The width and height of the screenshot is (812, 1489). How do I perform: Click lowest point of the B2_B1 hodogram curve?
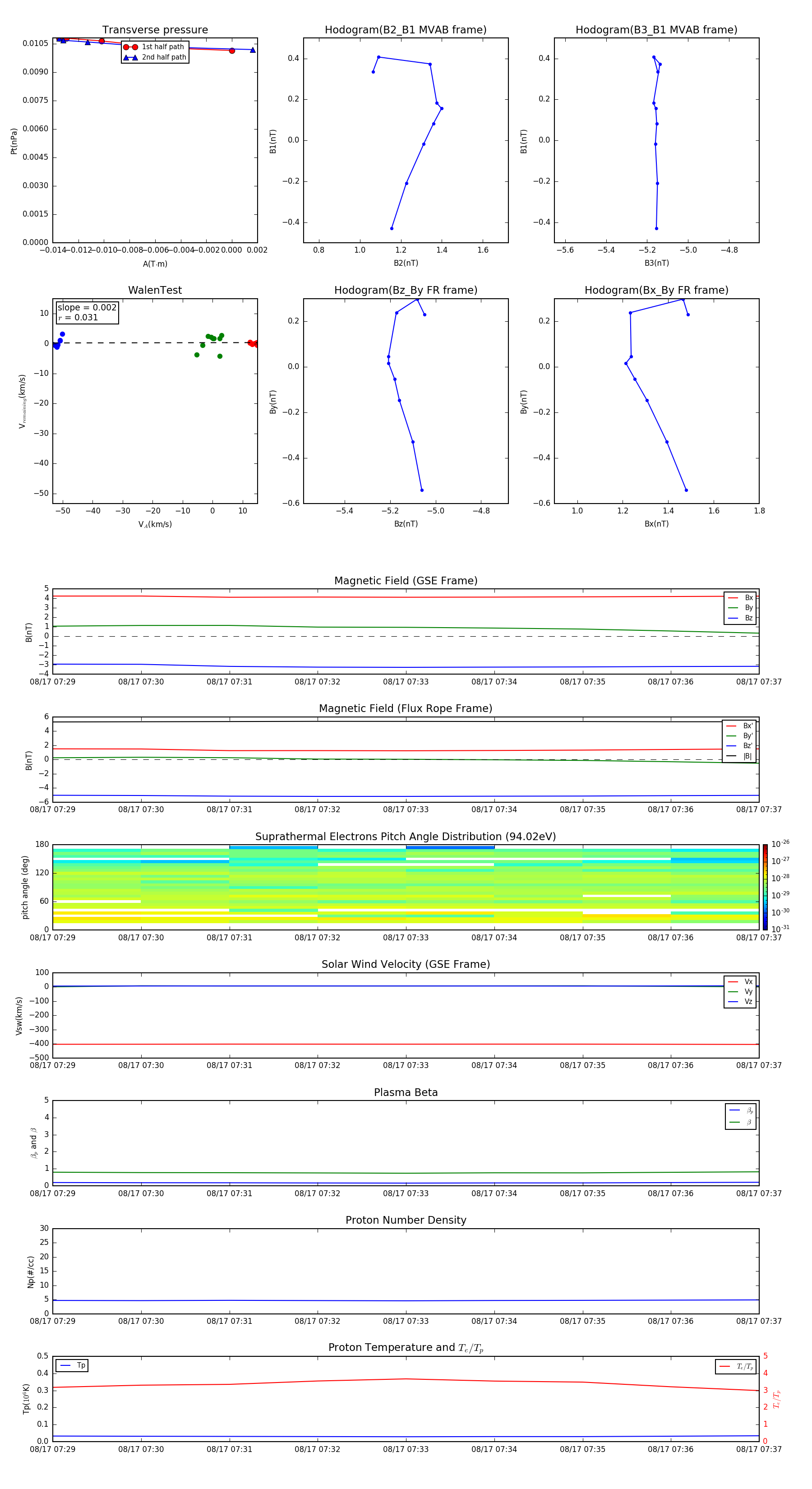tap(392, 228)
